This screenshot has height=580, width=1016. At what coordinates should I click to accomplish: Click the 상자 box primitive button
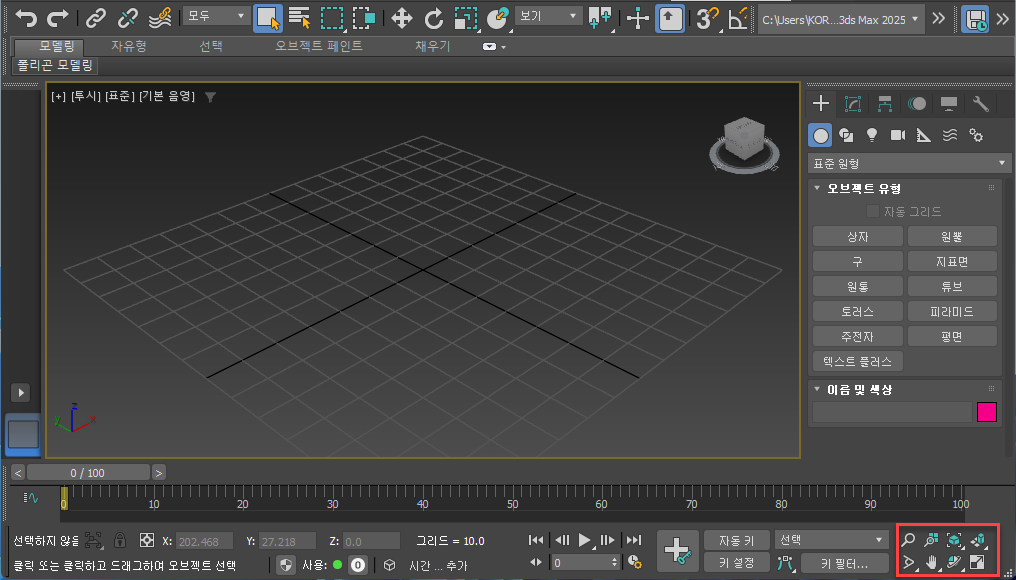tap(857, 237)
